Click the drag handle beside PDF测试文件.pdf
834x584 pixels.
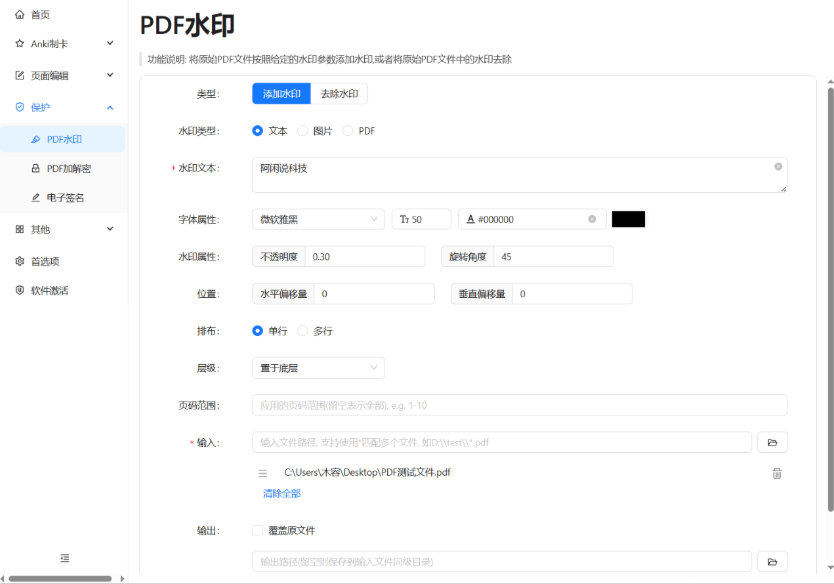pyautogui.click(x=263, y=473)
